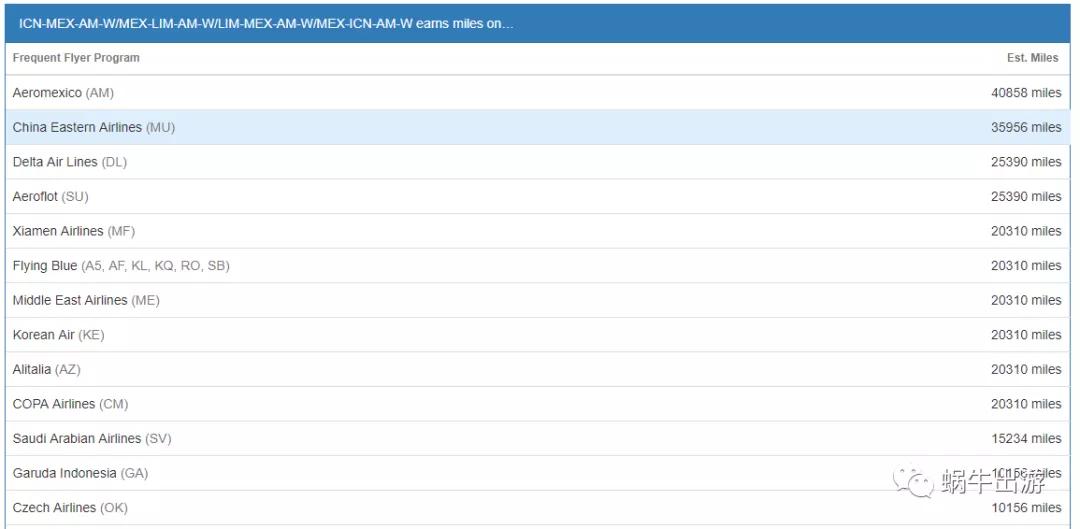Select the Delta Air Lines (DL) row

click(x=538, y=162)
